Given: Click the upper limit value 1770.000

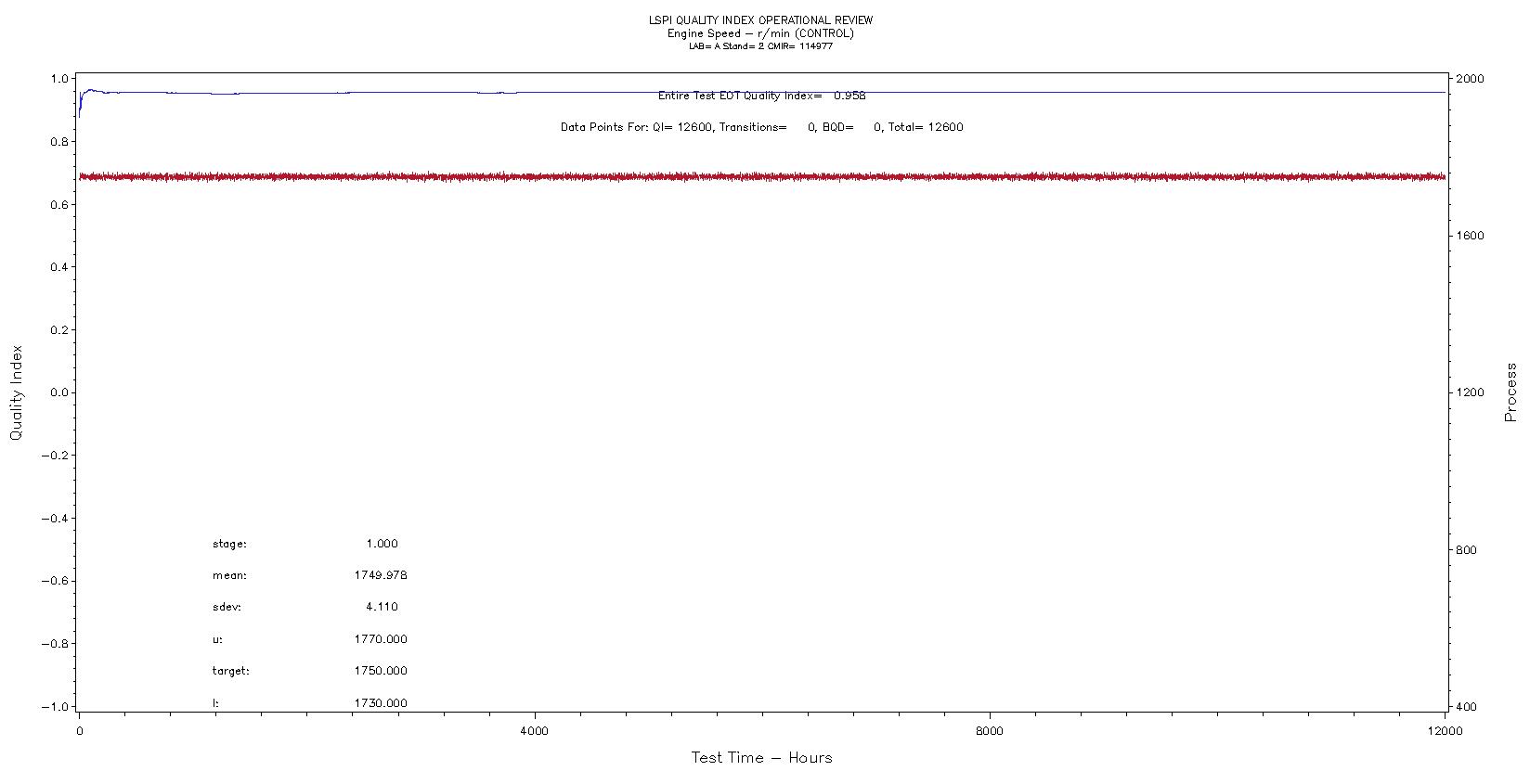Looking at the screenshot, I should click(380, 639).
